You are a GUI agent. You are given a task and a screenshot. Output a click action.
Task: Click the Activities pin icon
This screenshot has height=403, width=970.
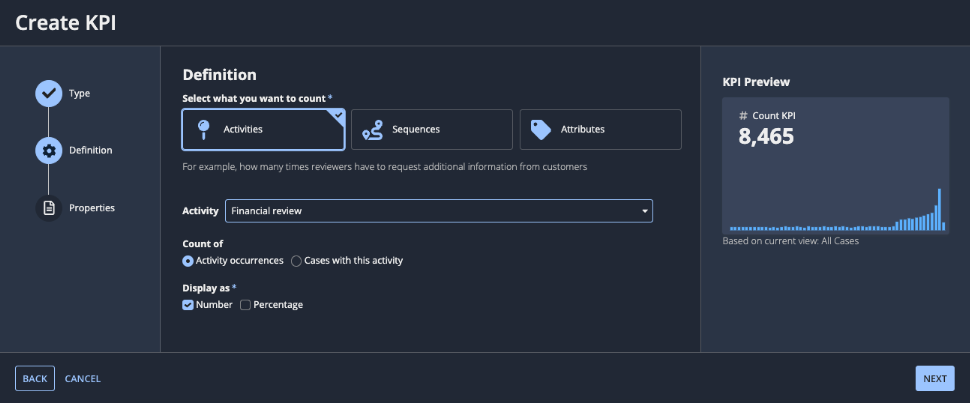pos(204,129)
